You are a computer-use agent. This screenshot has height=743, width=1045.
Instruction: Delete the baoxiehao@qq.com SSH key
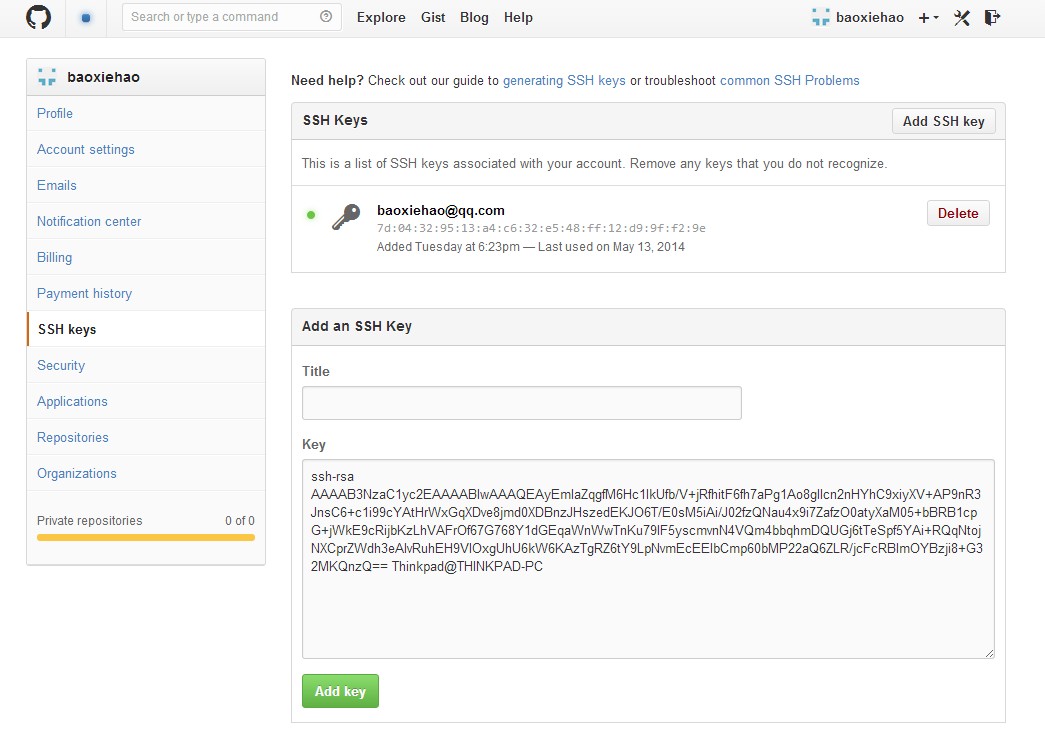click(958, 213)
